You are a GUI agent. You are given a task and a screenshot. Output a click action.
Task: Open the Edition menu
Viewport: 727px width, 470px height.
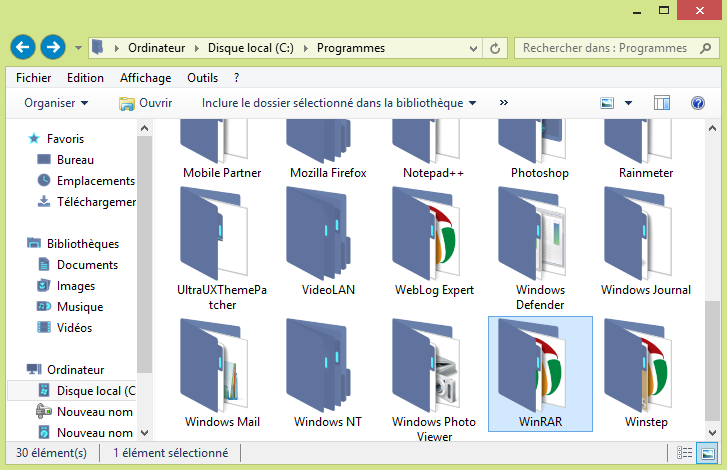[85, 78]
